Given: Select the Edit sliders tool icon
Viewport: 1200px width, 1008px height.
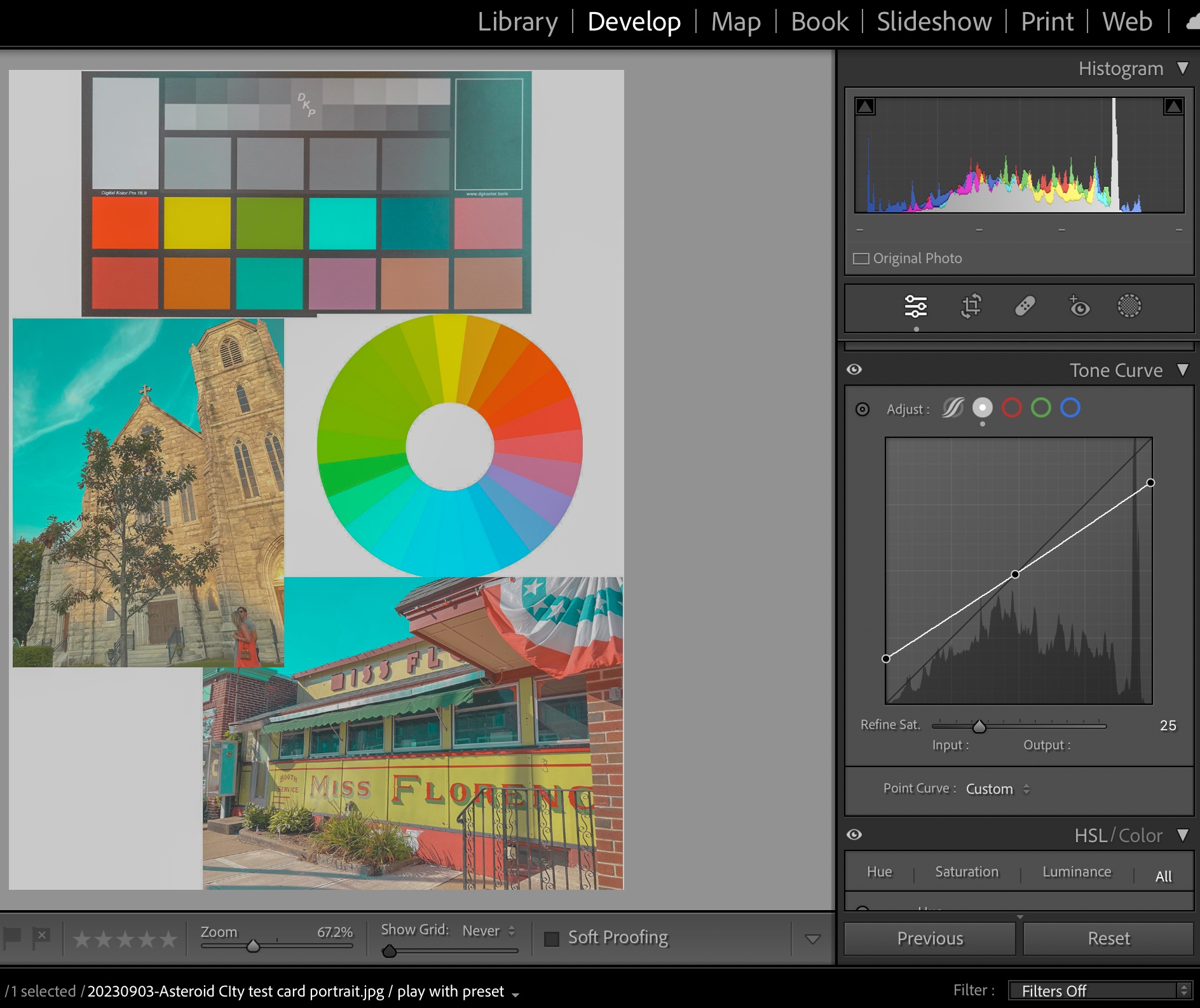Looking at the screenshot, I should click(x=915, y=306).
